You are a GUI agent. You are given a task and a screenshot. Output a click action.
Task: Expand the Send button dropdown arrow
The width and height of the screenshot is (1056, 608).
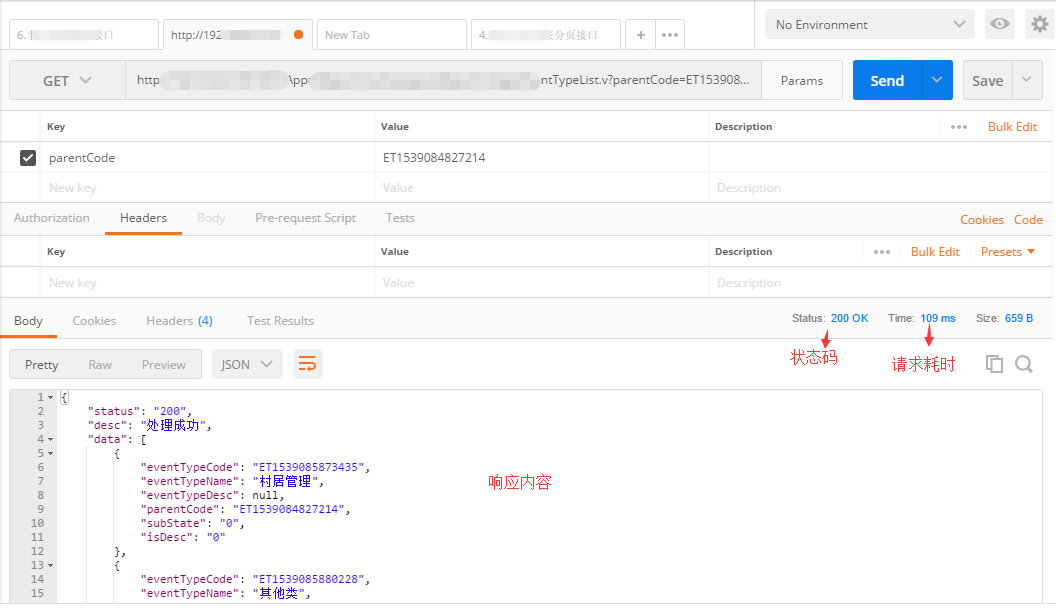tap(937, 80)
